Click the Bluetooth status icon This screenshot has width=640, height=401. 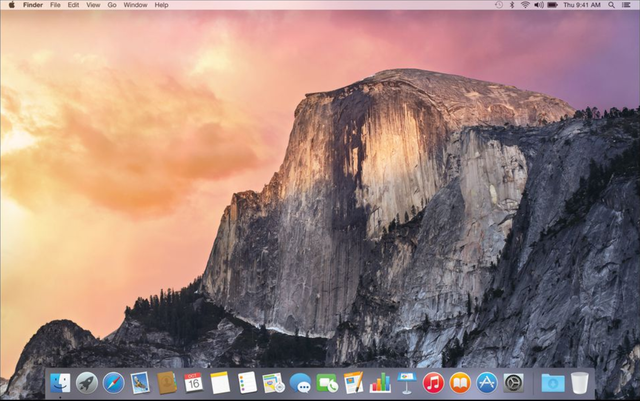tap(512, 5)
